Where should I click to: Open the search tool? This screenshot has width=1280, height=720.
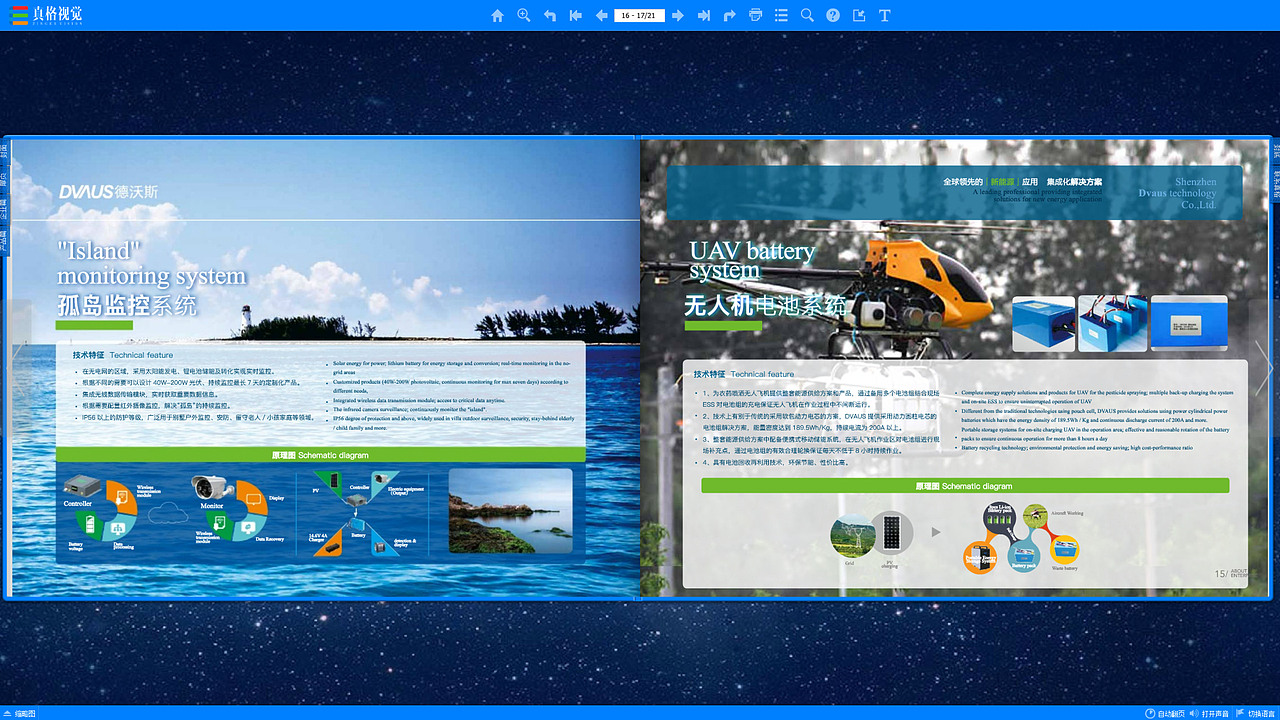[807, 15]
